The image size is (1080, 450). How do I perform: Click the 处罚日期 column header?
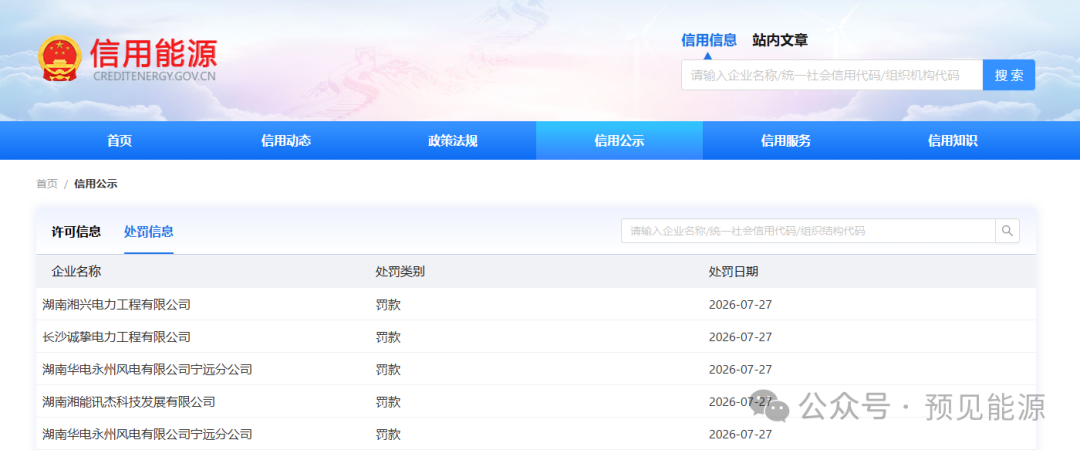coord(734,272)
